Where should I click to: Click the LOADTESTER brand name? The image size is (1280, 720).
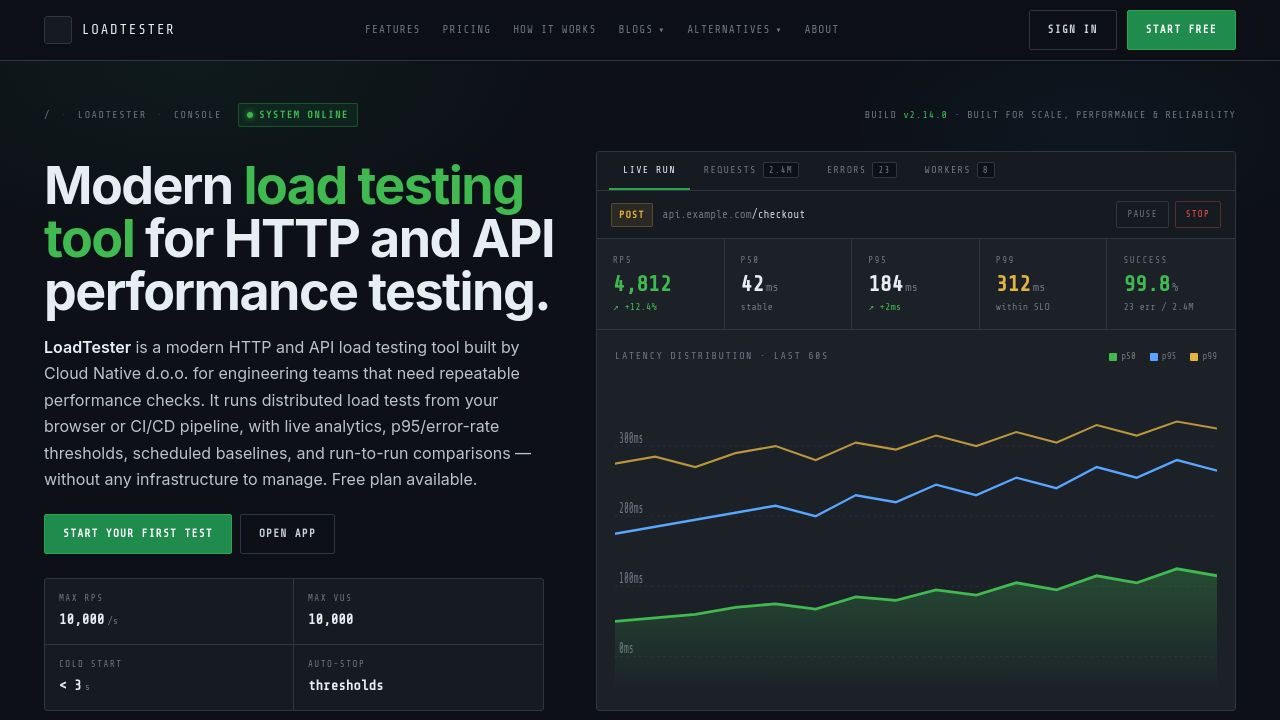pos(129,30)
